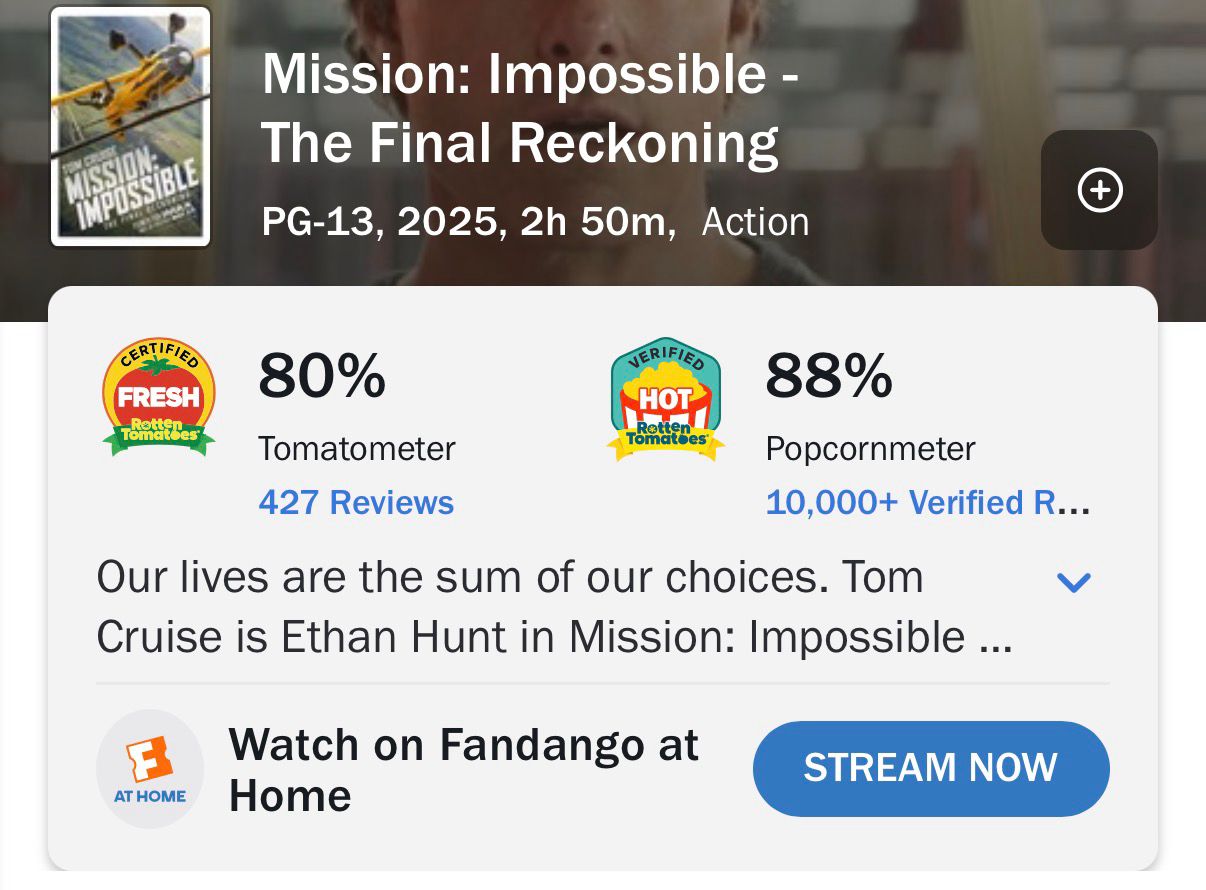The image size is (1206, 890).
Task: Select the Popcornmeter label
Action: click(870, 449)
